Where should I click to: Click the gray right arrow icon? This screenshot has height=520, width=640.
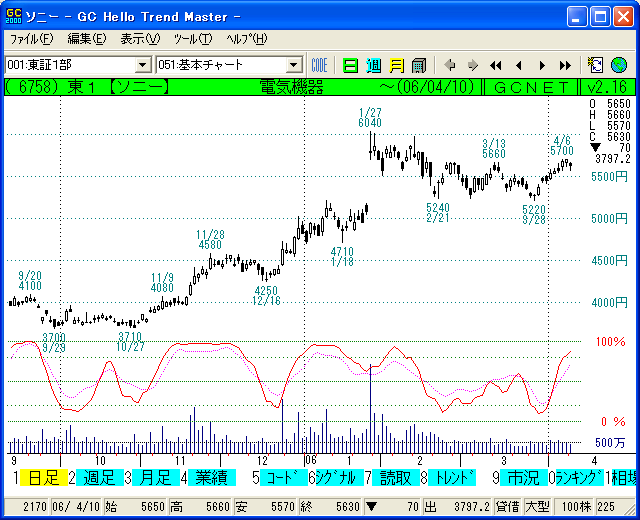(x=473, y=65)
